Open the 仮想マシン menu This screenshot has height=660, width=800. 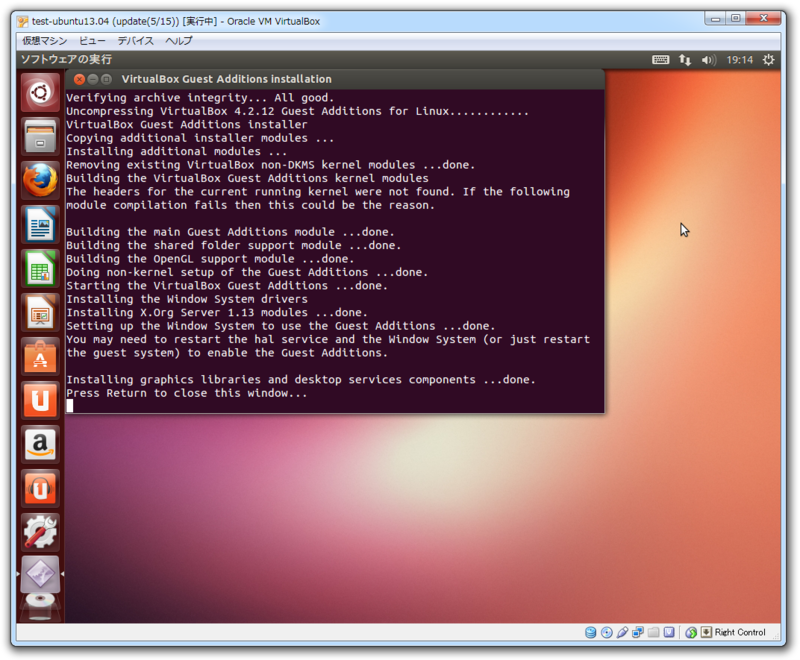[x=44, y=41]
